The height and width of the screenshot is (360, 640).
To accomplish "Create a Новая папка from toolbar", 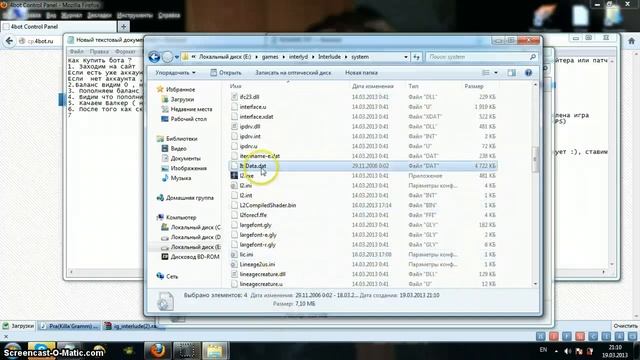I will coord(361,73).
